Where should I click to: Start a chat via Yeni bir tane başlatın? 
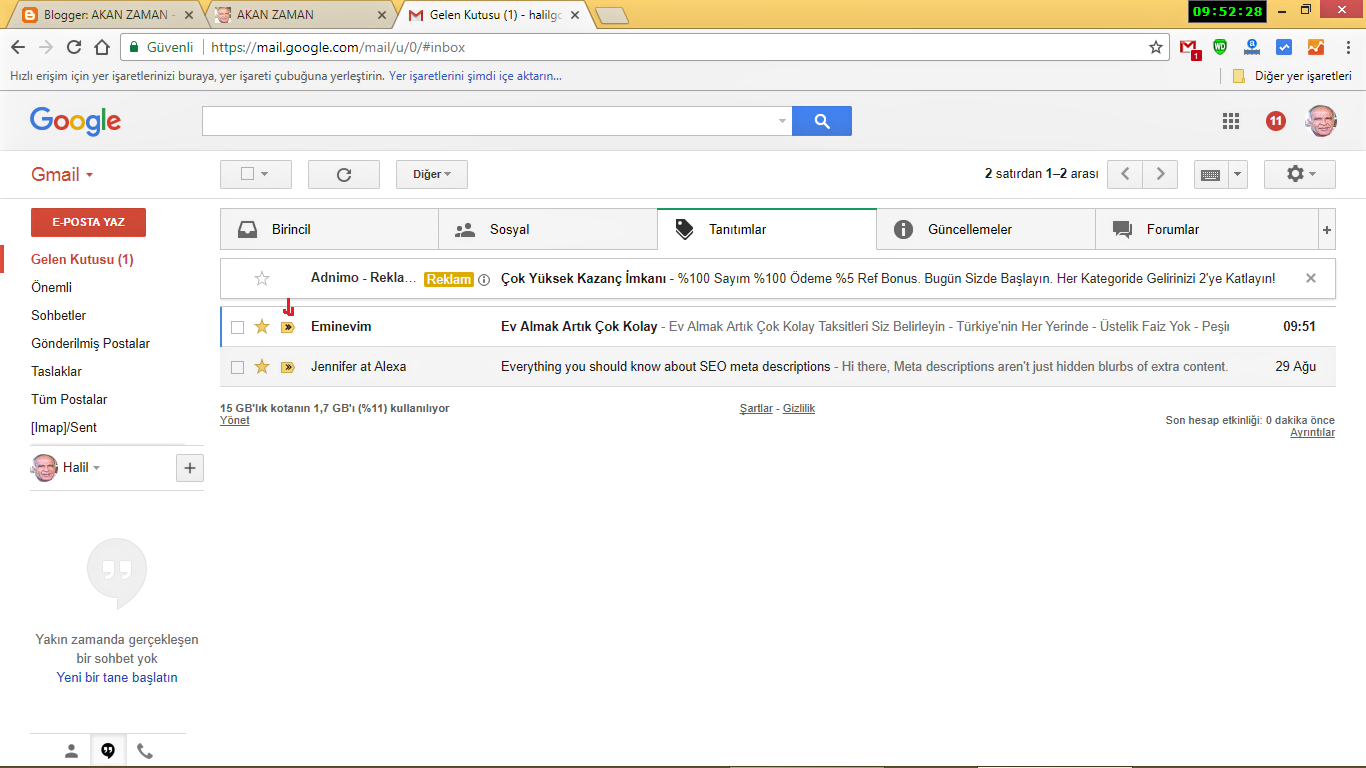click(117, 678)
